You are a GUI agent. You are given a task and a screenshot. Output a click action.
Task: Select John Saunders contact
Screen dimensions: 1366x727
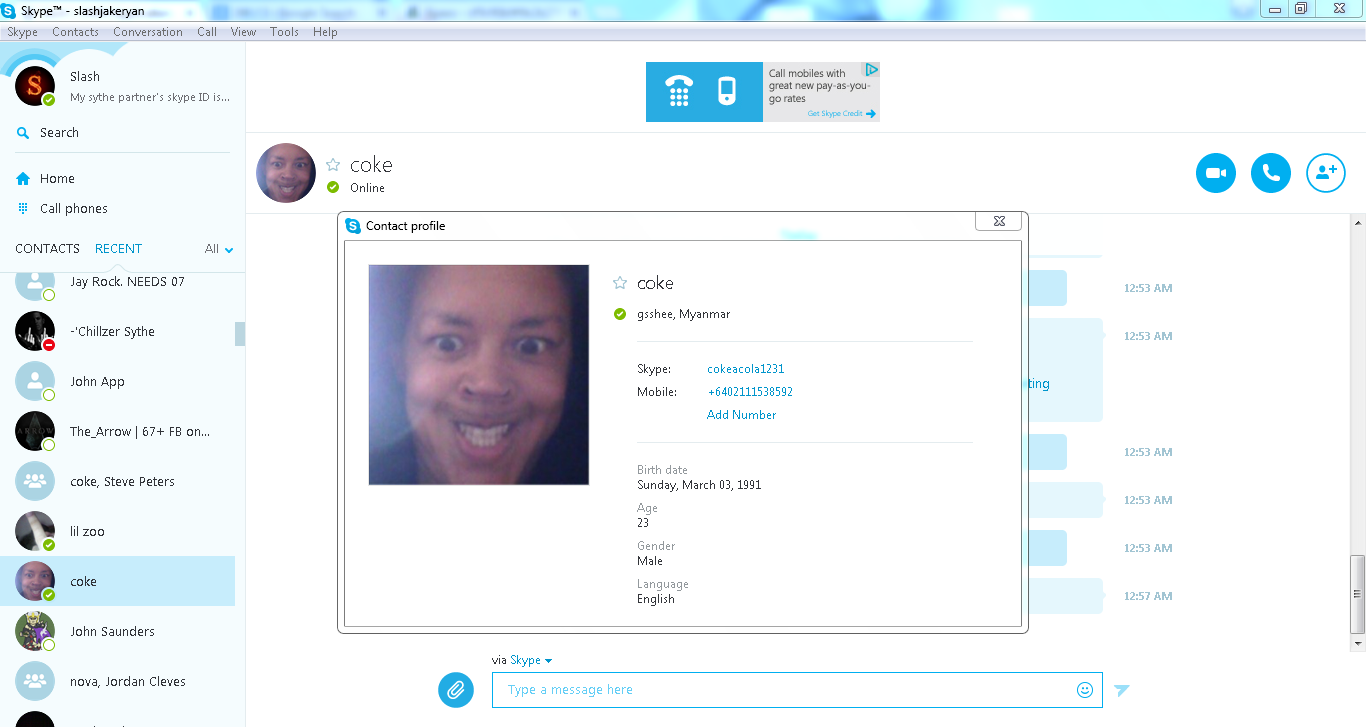tap(117, 631)
